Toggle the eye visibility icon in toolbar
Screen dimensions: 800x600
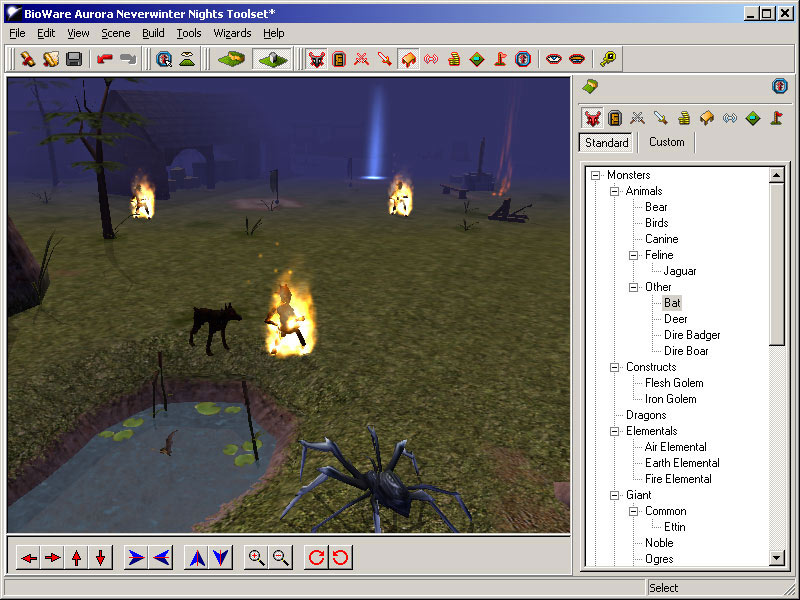click(553, 59)
